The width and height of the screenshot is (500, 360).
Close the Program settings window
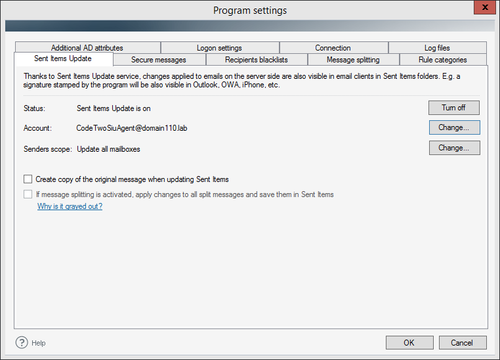coord(485,7)
